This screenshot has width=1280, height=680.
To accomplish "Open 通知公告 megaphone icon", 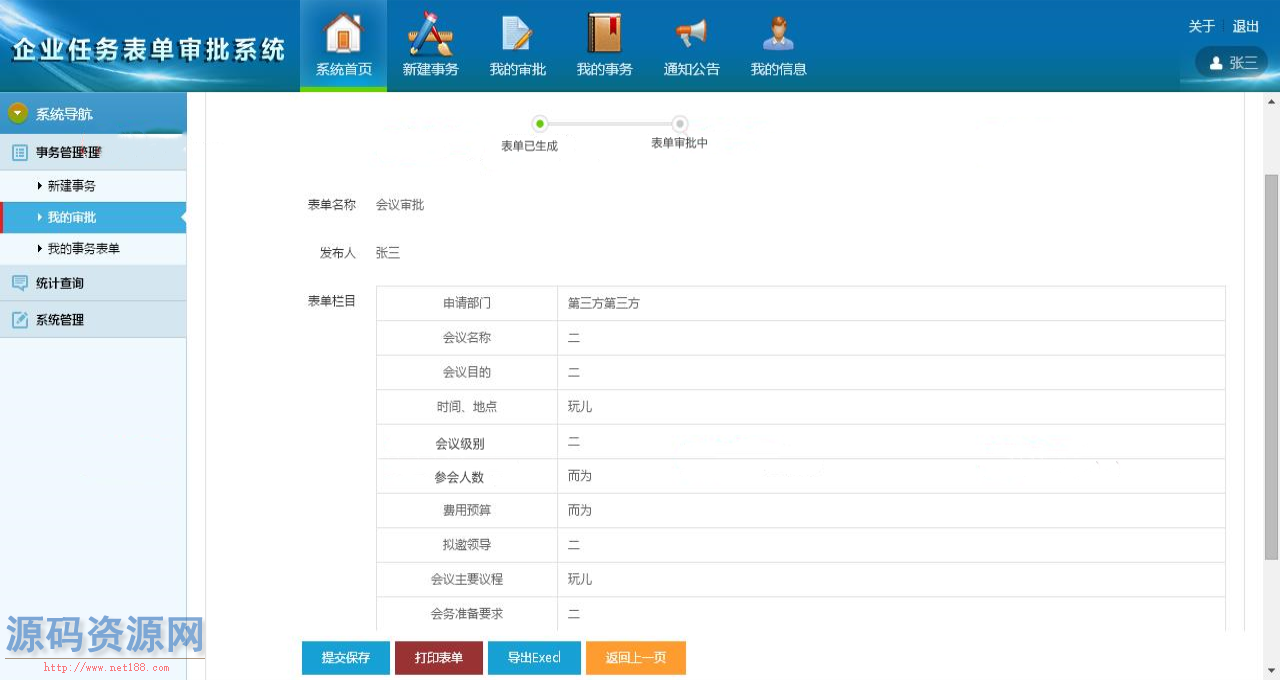I will coord(691,33).
